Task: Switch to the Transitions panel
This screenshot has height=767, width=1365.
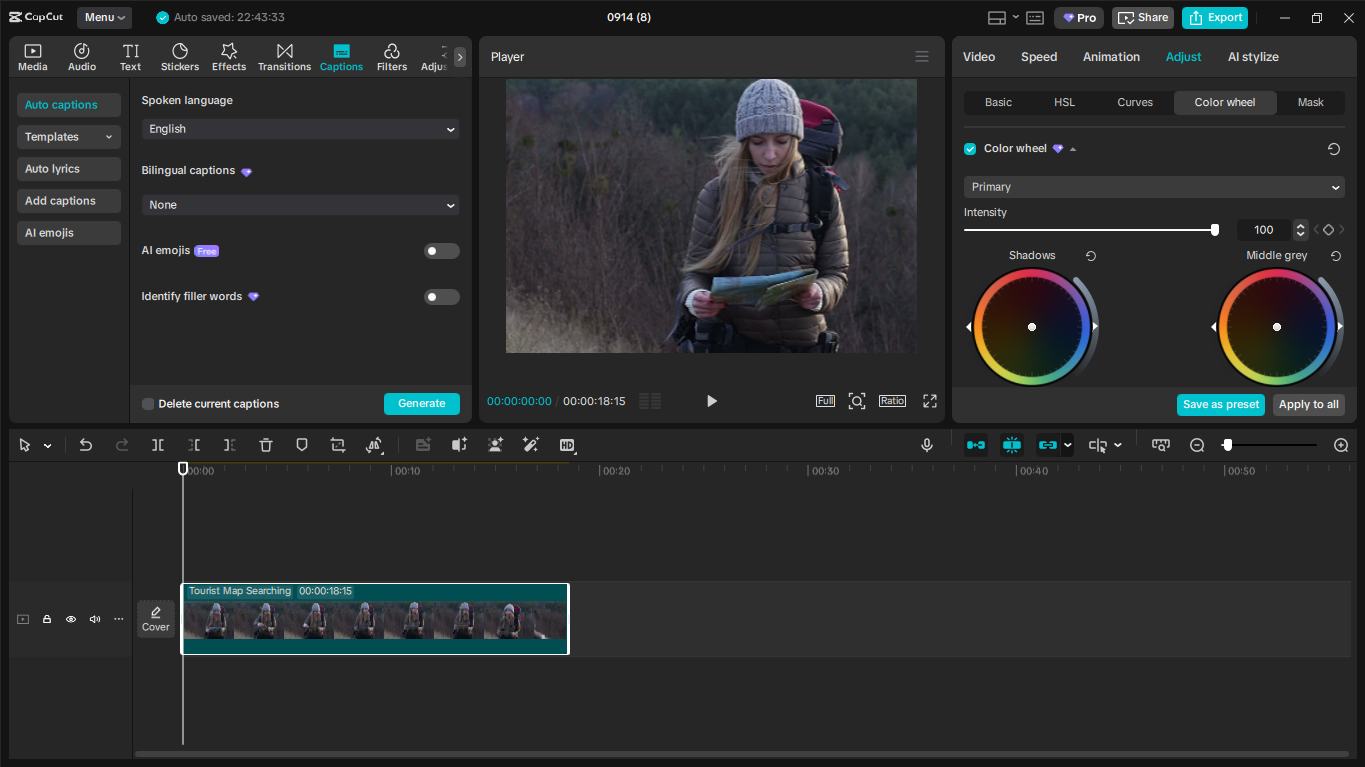Action: 284,56
